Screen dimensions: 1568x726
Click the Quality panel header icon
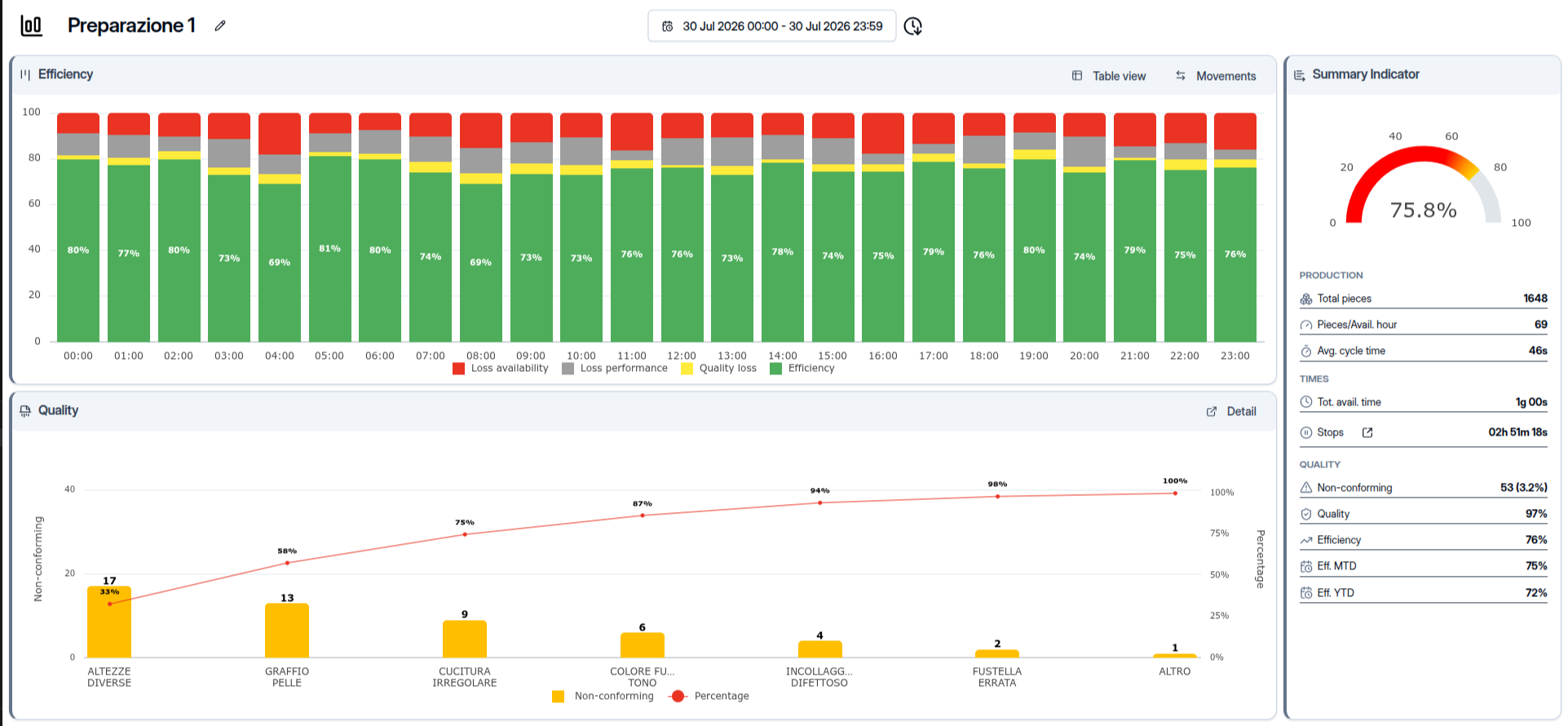click(25, 410)
